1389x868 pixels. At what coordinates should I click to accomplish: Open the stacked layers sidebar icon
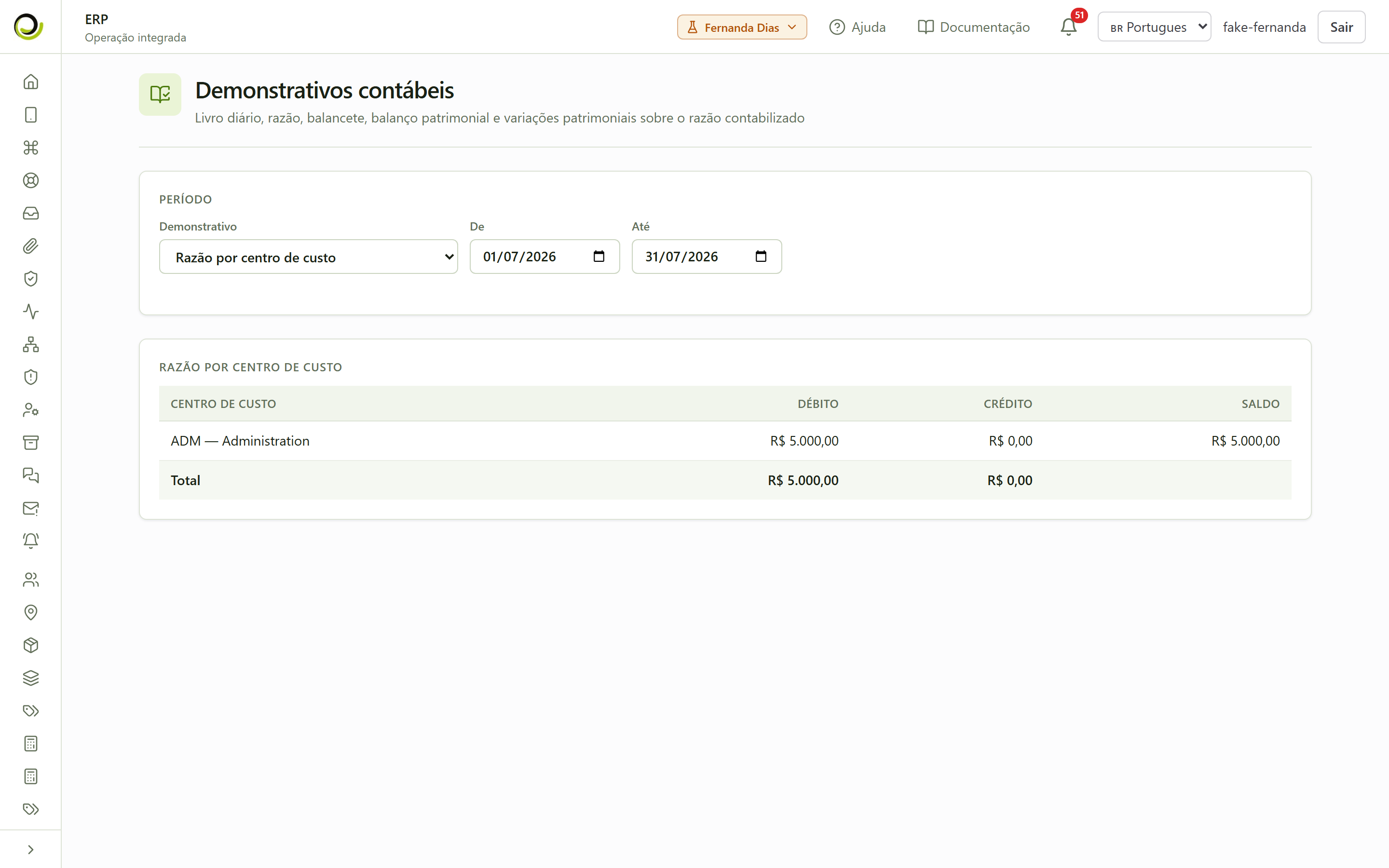[30, 678]
